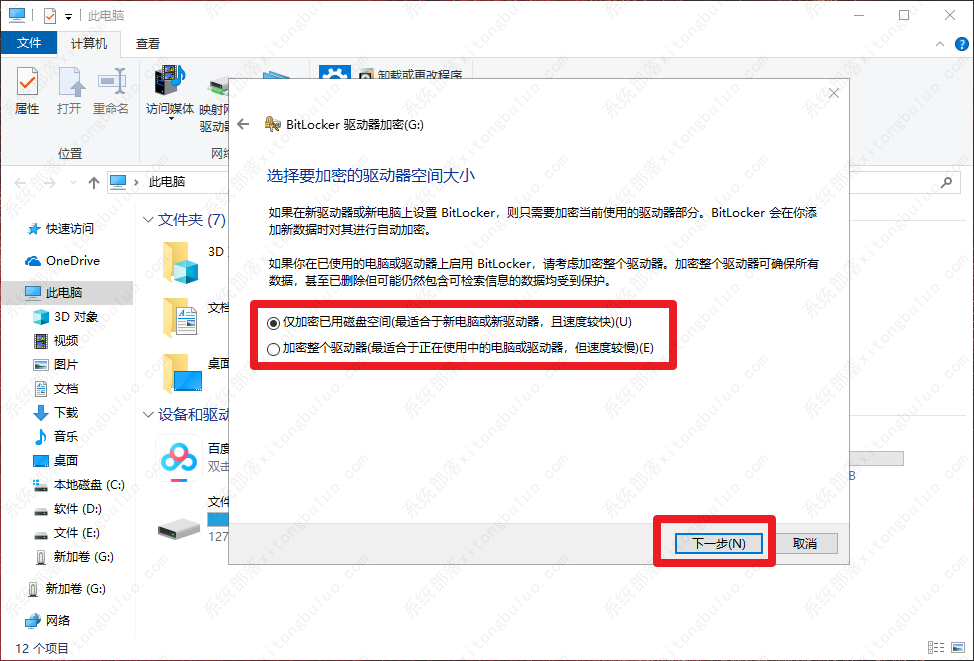Screen dimensions: 974x661
Task: Collapse the 设备和驱动器 section chevron
Action: click(x=148, y=414)
